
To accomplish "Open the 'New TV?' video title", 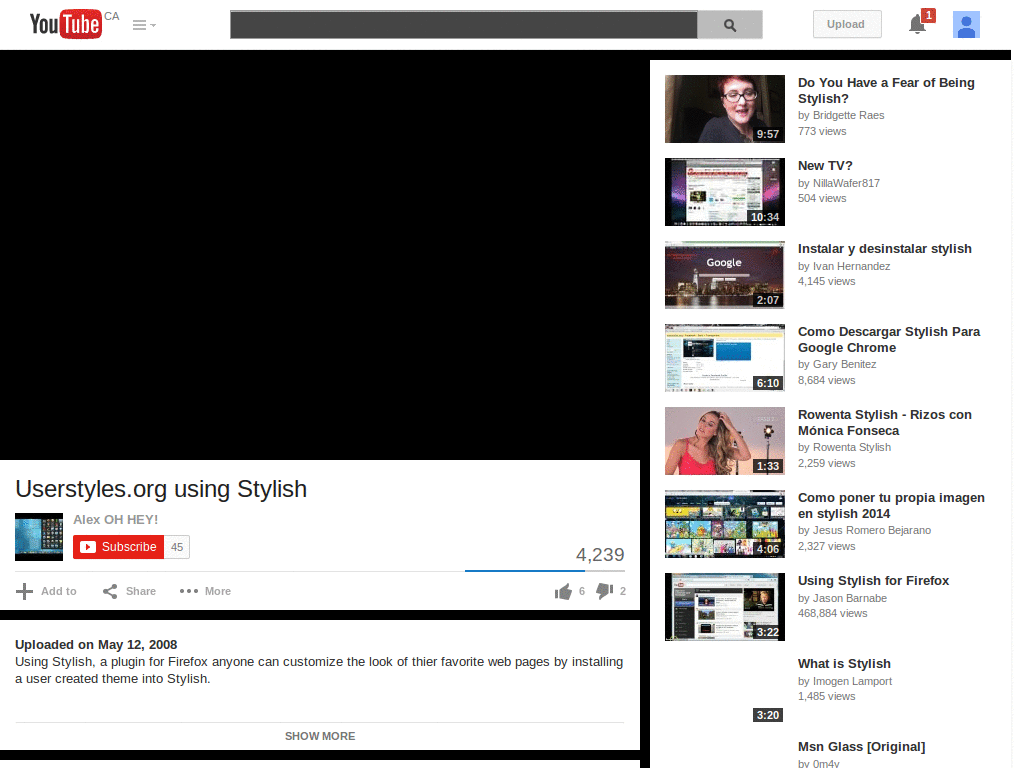I will [x=825, y=166].
